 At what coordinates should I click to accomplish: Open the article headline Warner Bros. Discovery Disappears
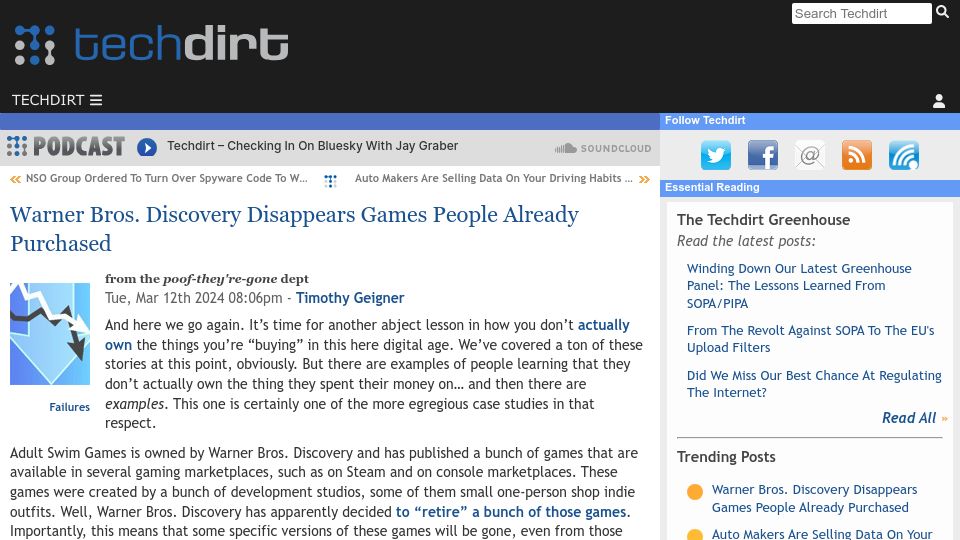pyautogui.click(x=294, y=228)
